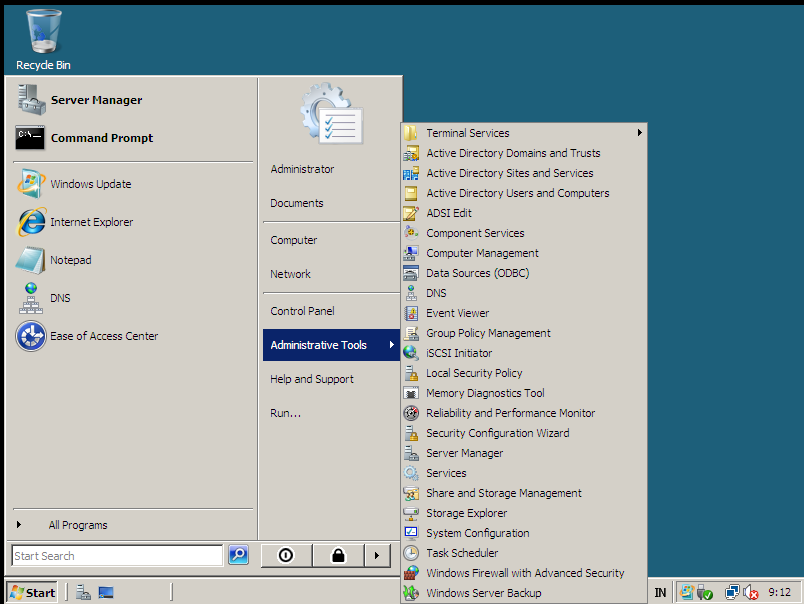Open Computer from Start menu
804x604 pixels.
tap(294, 240)
